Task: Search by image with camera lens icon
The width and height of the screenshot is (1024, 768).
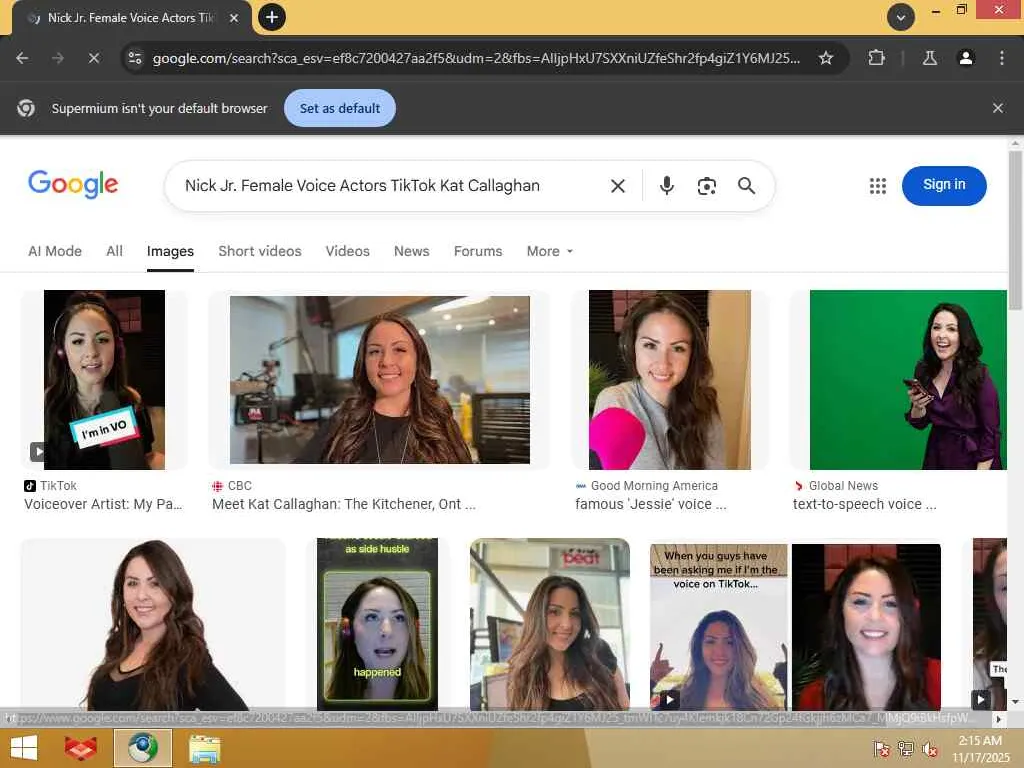Action: pyautogui.click(x=707, y=186)
